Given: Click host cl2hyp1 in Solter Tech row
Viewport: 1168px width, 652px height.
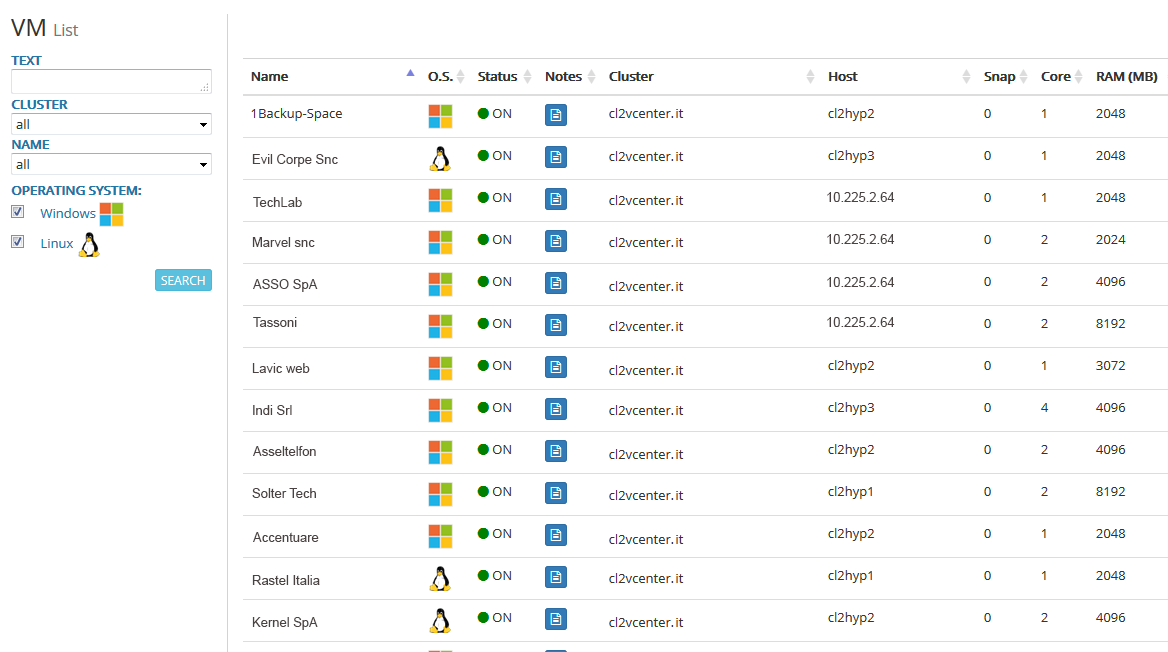Looking at the screenshot, I should [850, 492].
